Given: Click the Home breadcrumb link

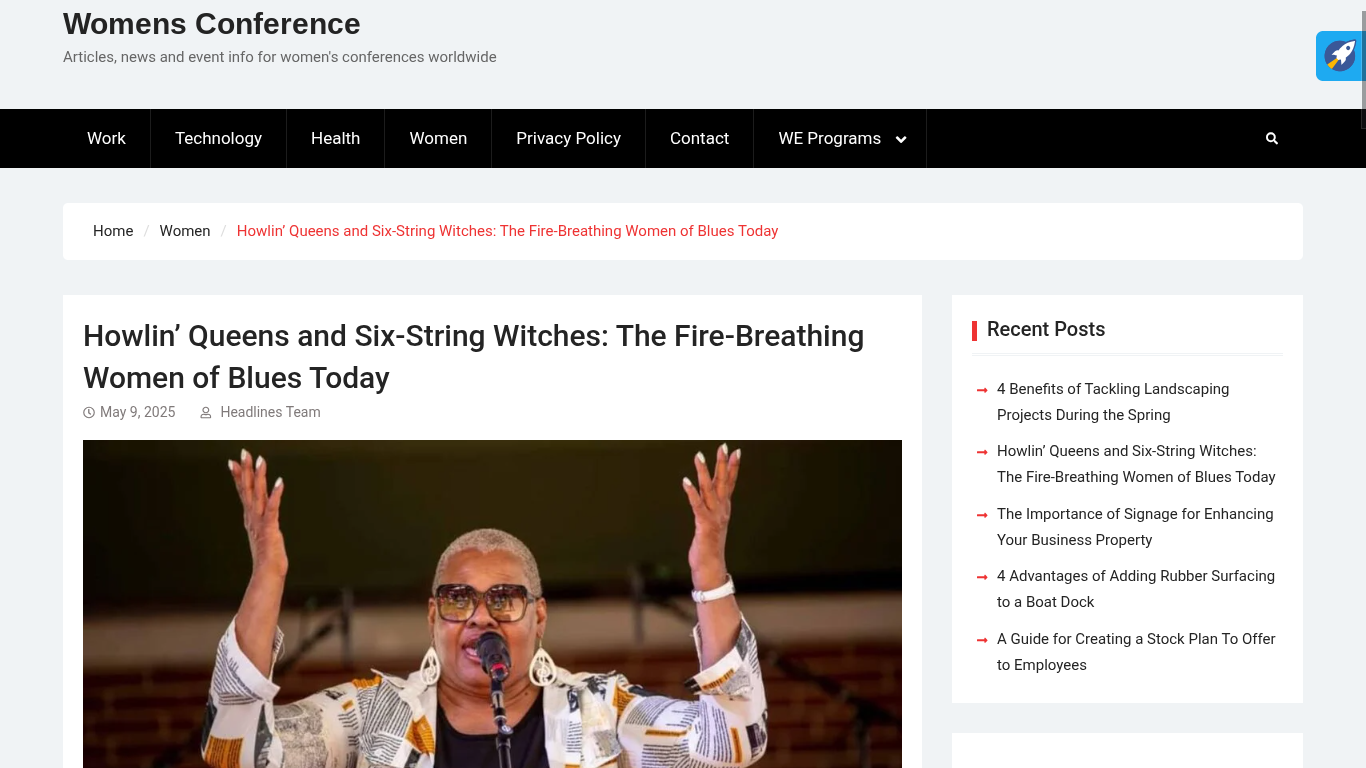Looking at the screenshot, I should (x=113, y=231).
